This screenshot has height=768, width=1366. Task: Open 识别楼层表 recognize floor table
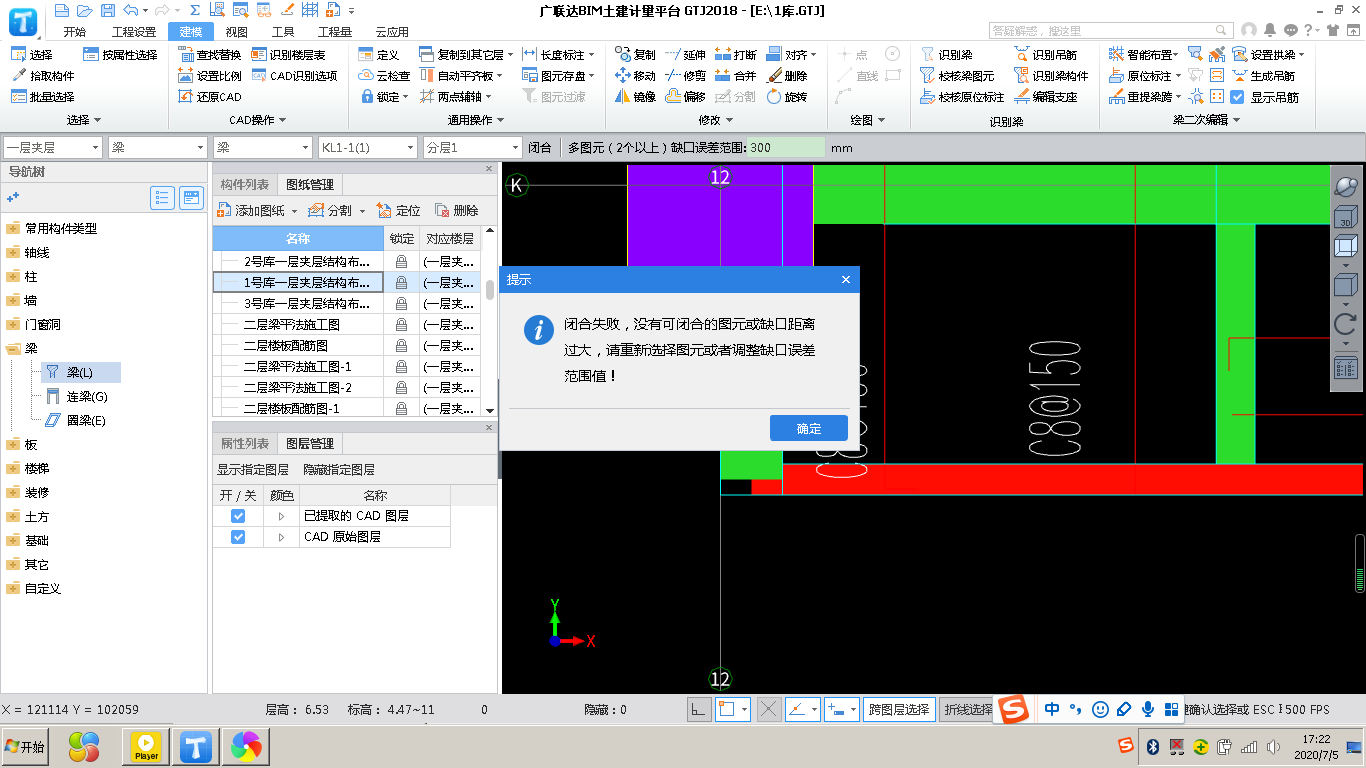point(289,55)
